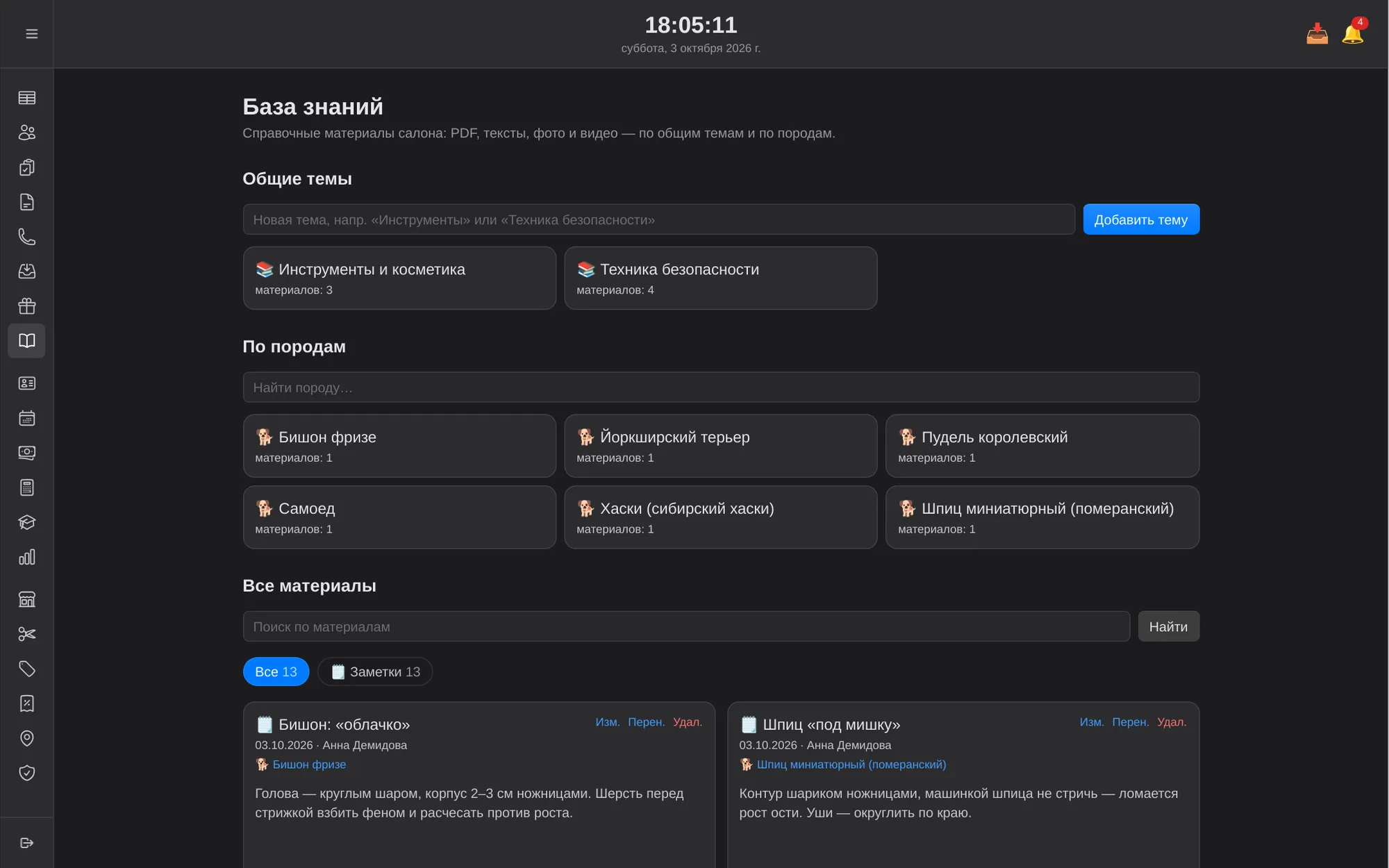Open the 'Шпиц миниатюрный (померанский)' breed card
The width and height of the screenshot is (1389, 868).
pos(1042,517)
